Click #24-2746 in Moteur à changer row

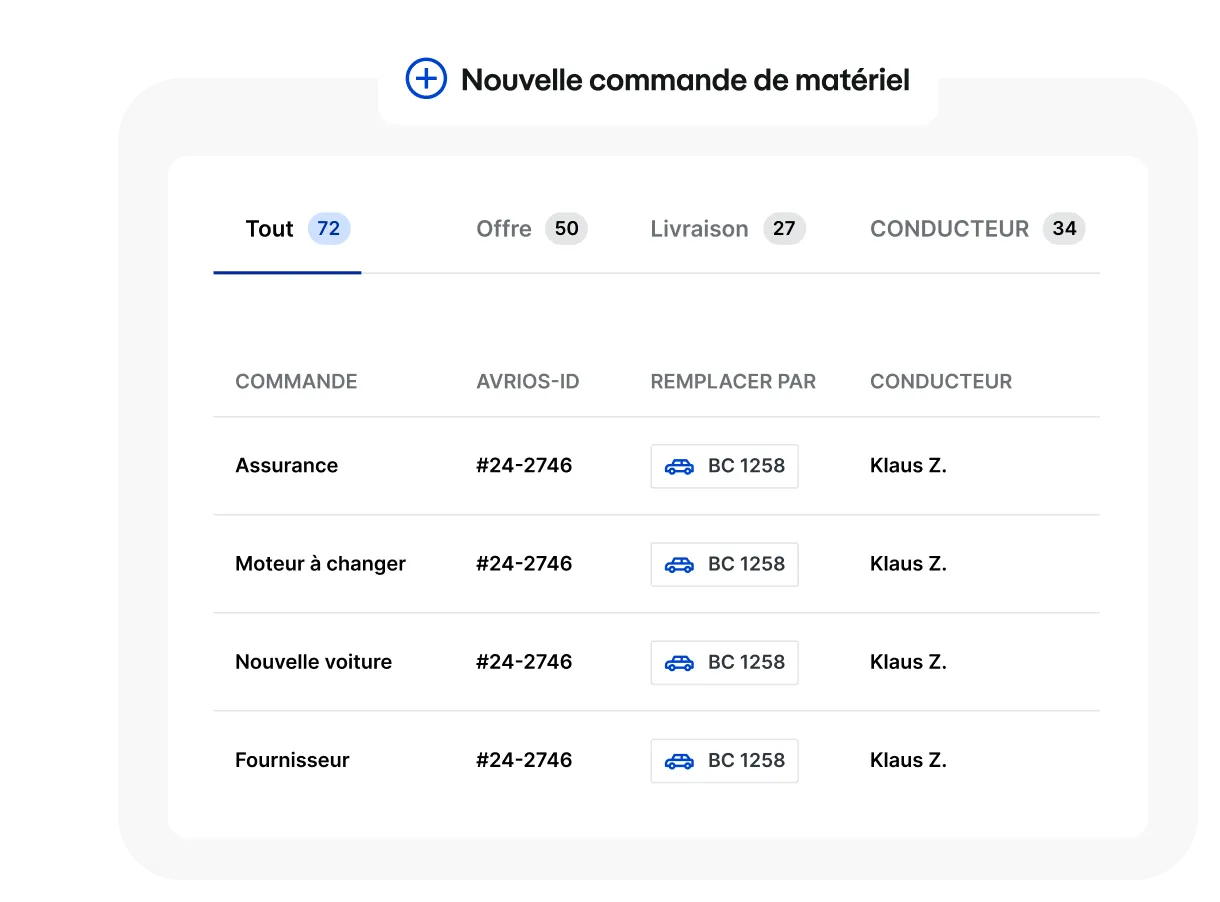pyautogui.click(x=524, y=564)
